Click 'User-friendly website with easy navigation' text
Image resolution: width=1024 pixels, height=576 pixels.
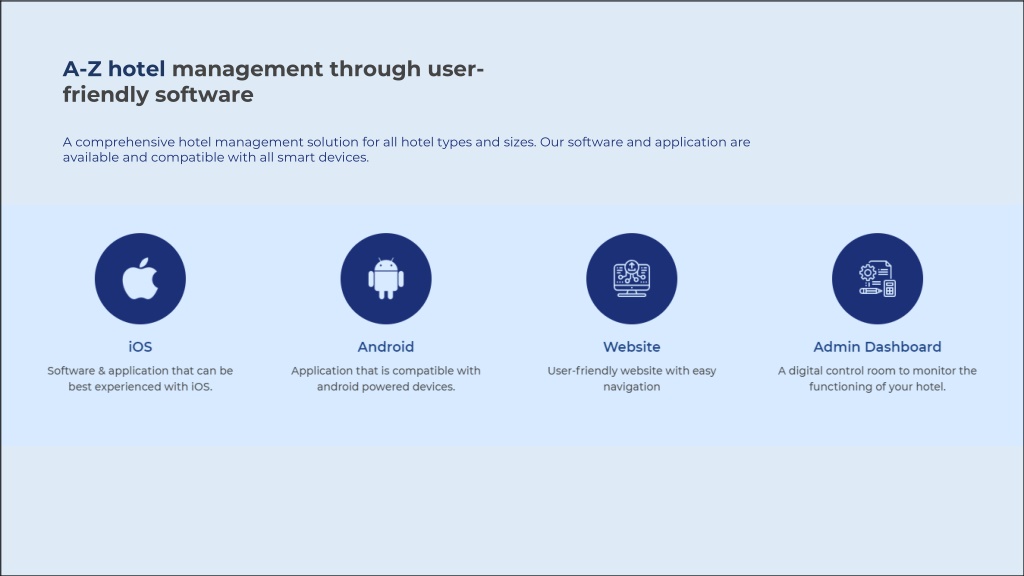[x=632, y=379]
